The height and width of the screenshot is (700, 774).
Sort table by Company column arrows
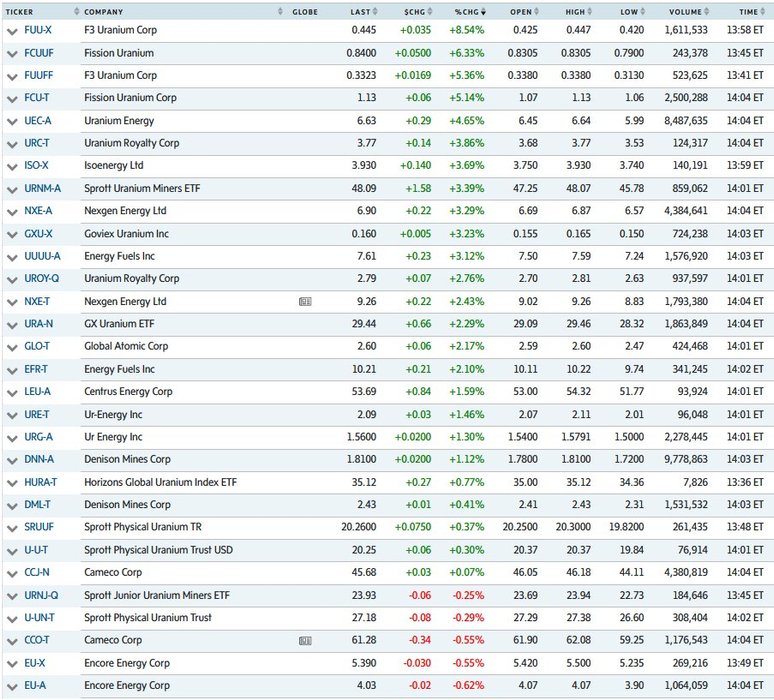pyautogui.click(x=280, y=11)
